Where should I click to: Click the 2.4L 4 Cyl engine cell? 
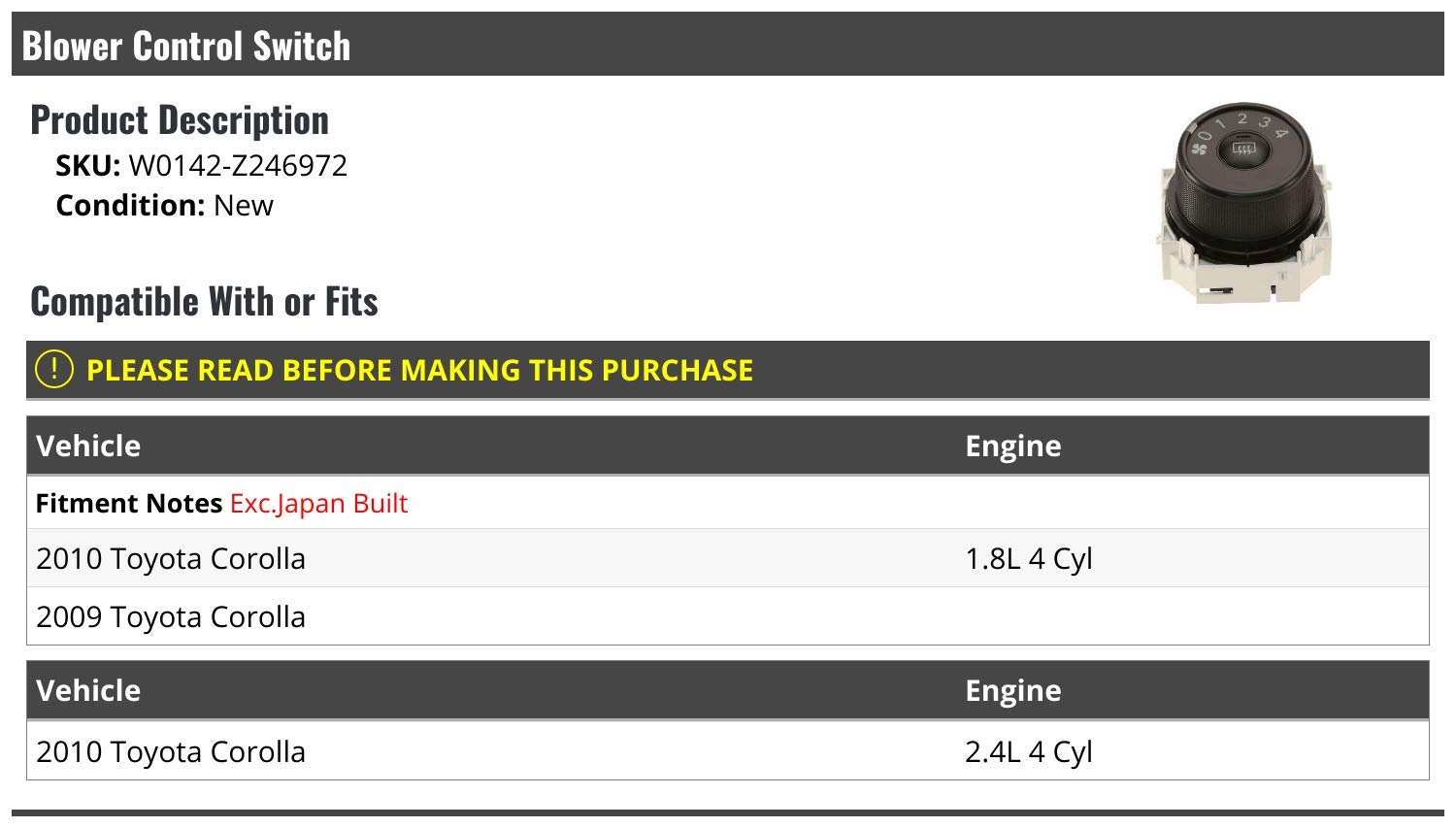(1029, 752)
